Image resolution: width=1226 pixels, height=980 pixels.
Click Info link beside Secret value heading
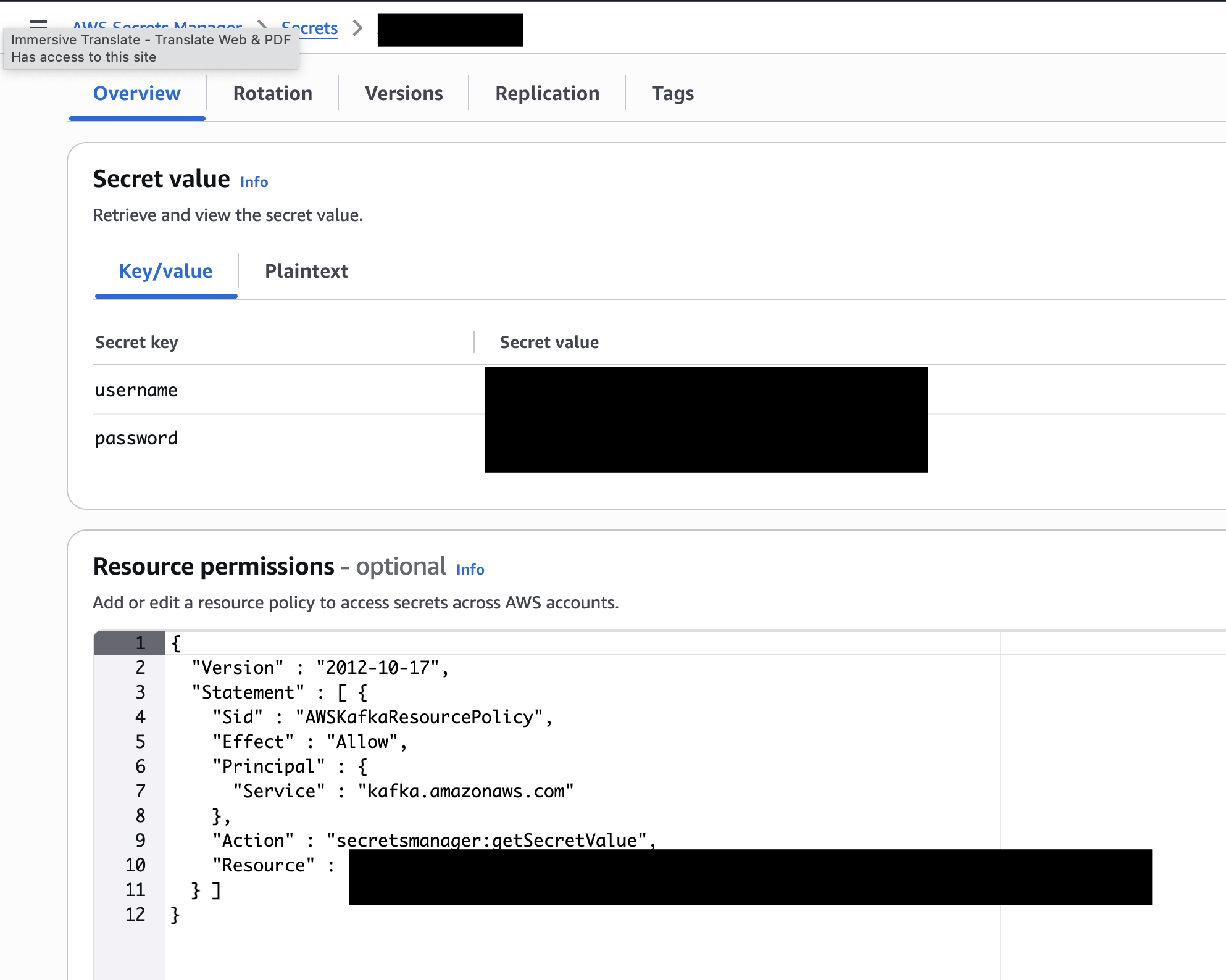(x=254, y=182)
